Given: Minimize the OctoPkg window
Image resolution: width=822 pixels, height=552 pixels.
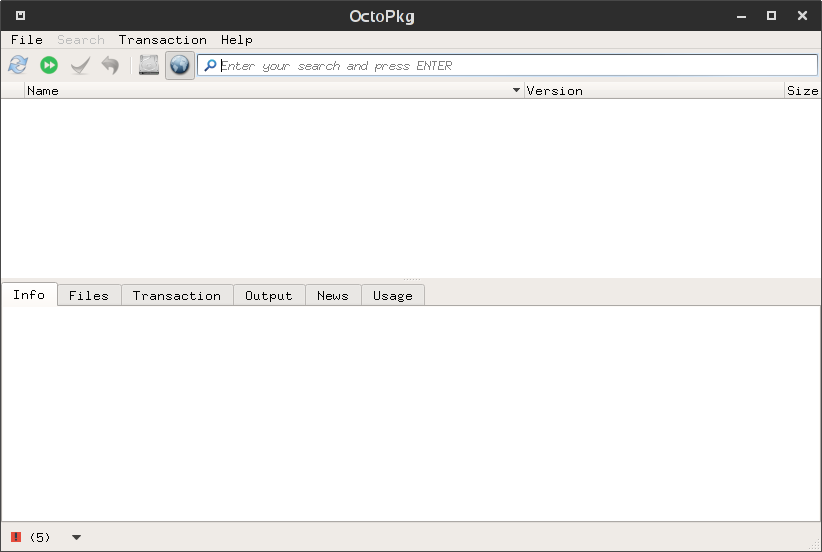Looking at the screenshot, I should [741, 16].
